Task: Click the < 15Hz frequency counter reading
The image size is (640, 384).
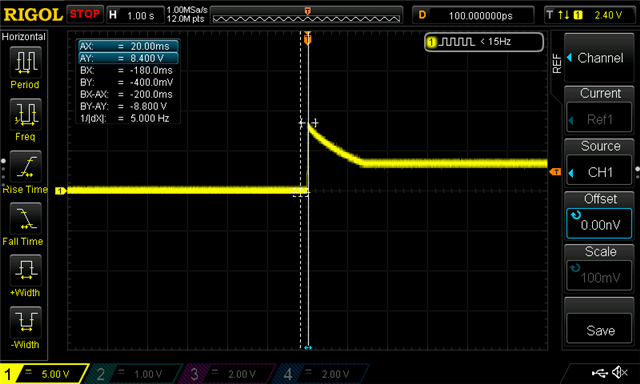Action: pos(496,42)
